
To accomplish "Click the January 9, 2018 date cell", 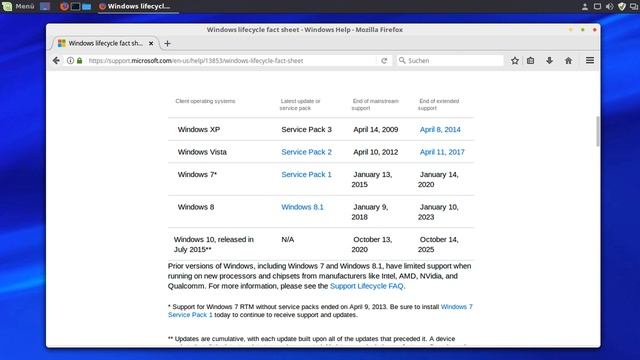I will point(370,212).
